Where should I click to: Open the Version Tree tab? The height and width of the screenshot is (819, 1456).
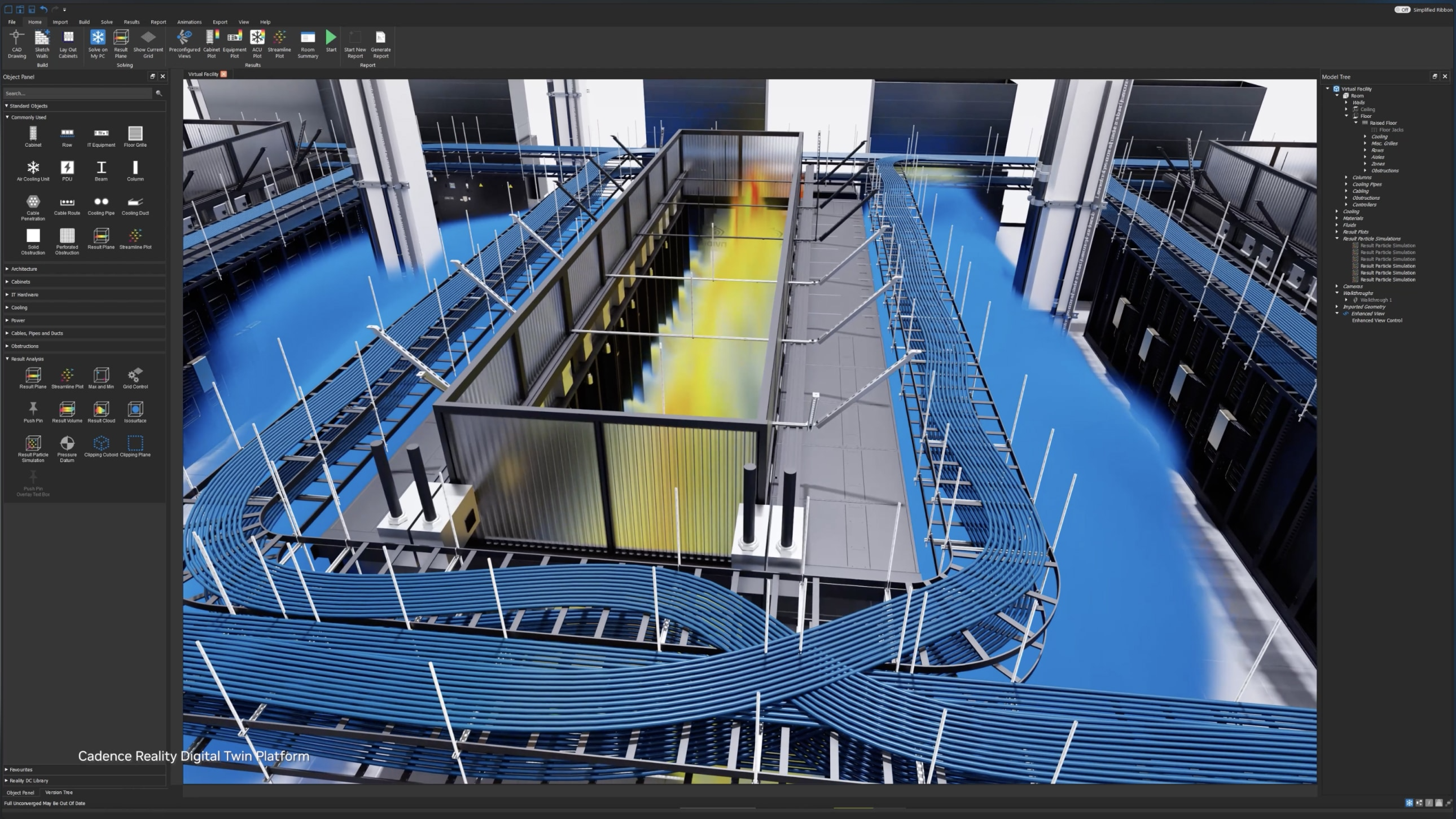point(59,792)
